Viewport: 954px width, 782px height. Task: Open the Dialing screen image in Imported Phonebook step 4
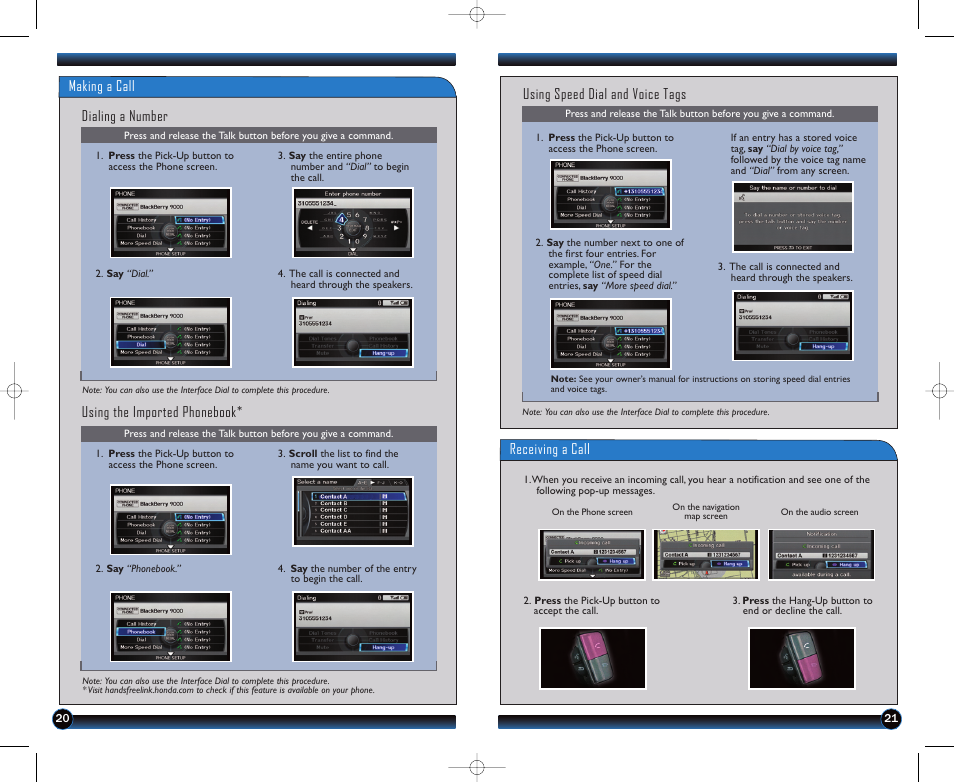353,627
